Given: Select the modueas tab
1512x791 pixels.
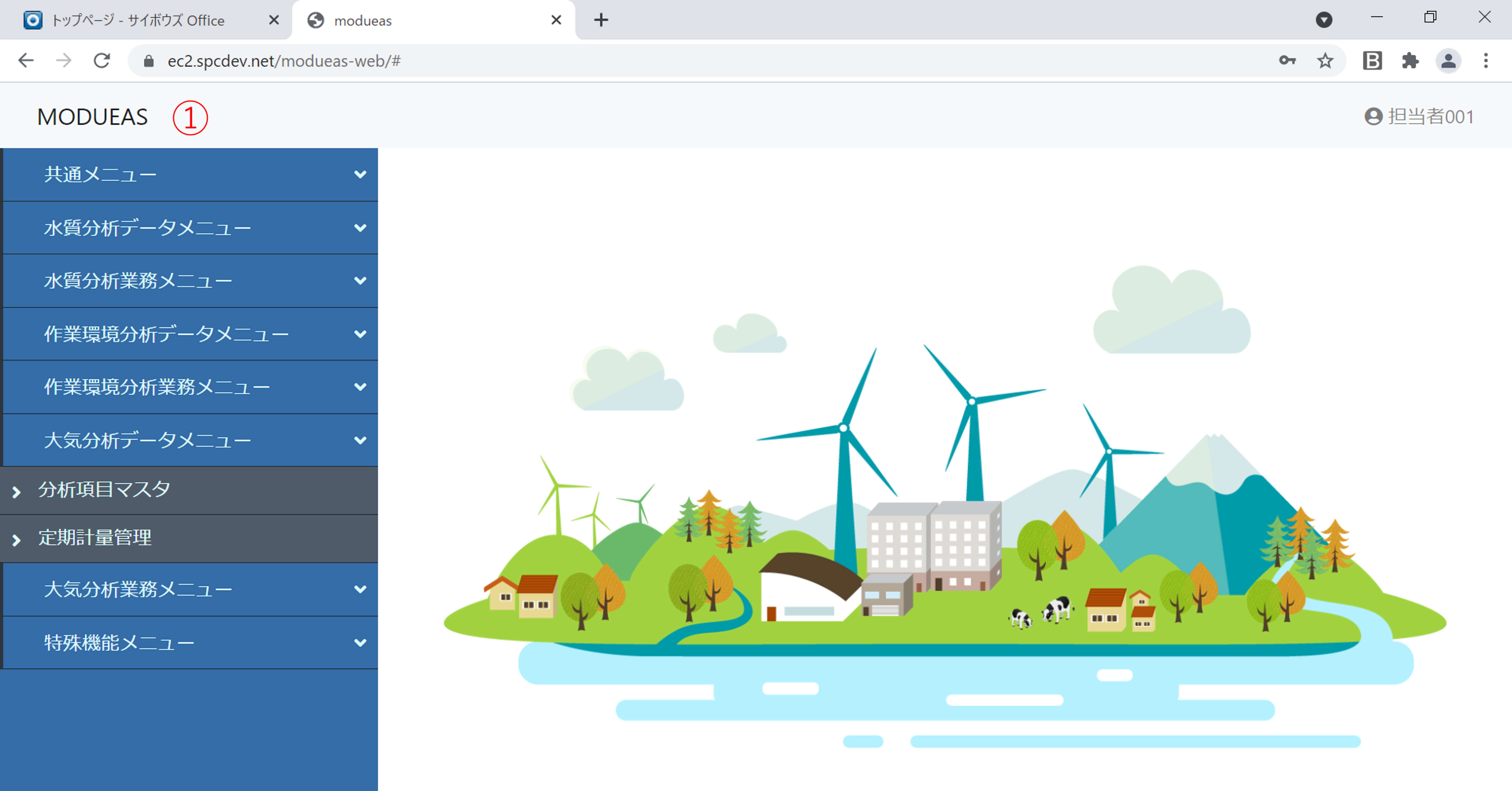Looking at the screenshot, I should tap(433, 20).
